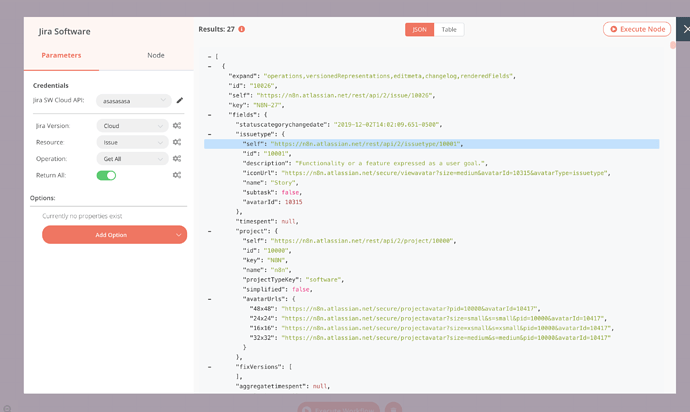Open the gears options beside Return All
Screen dimensions: 690x412
click(176, 175)
